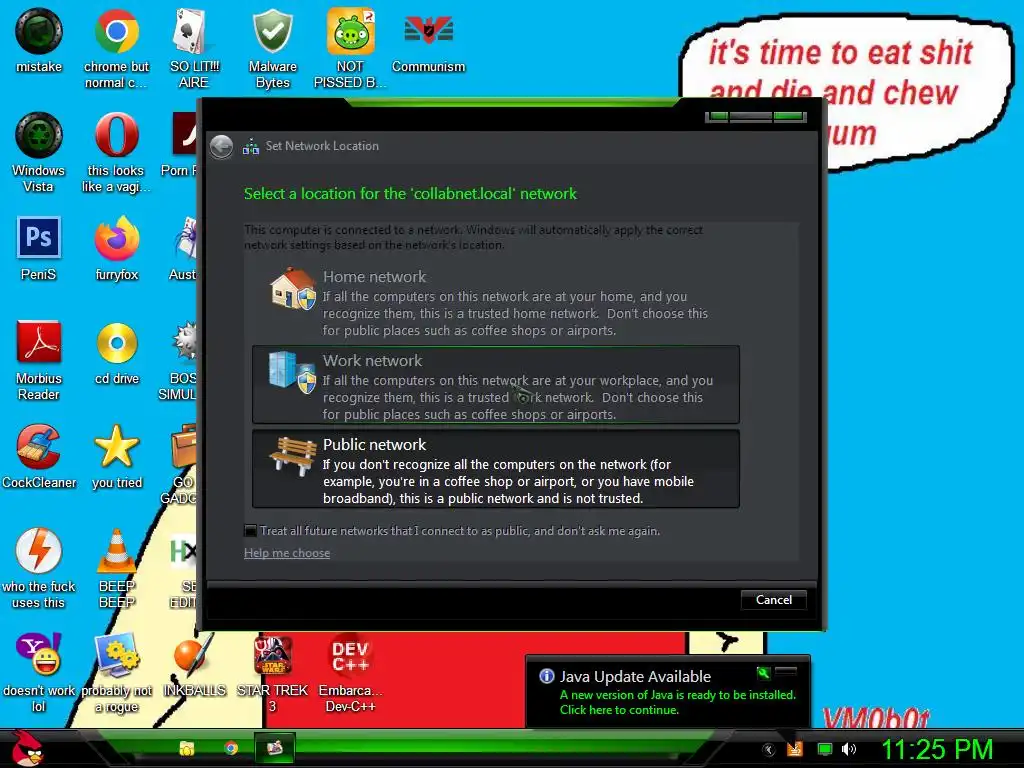The image size is (1024, 768).
Task: Open the 'Morbius Reader' Adobe icon
Action: [x=39, y=360]
